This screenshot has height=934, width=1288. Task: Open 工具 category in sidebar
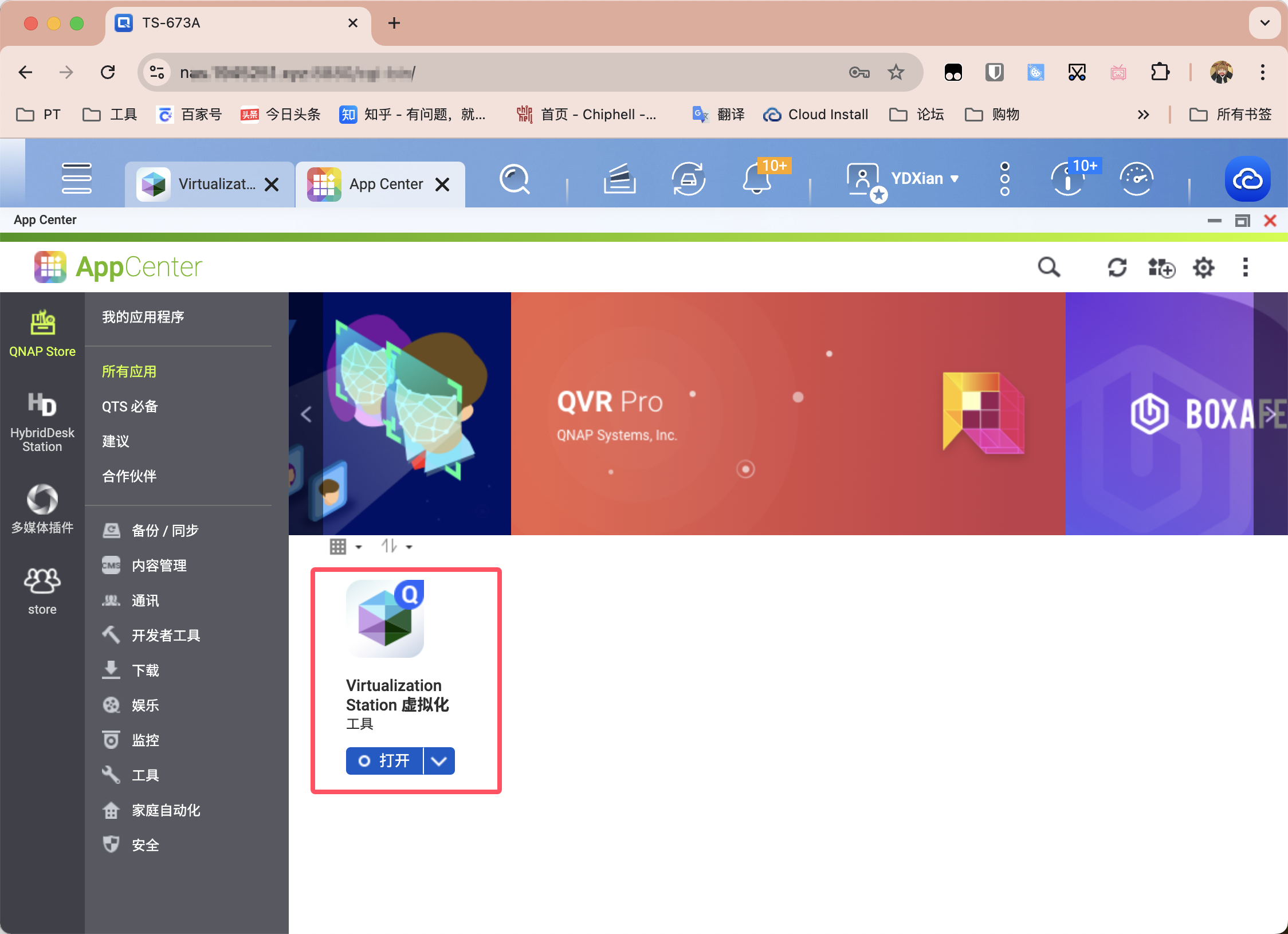[x=131, y=775]
